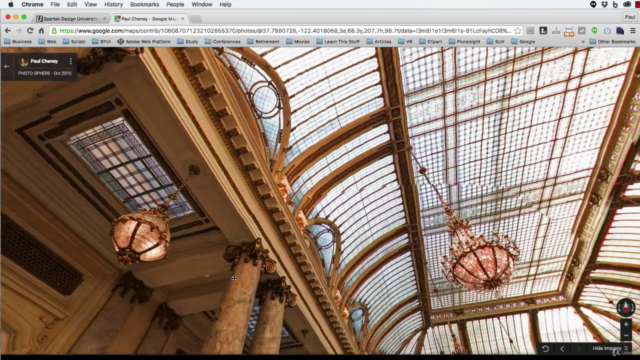
Task: Click the Hangouts speech bubble menu bar icon
Action: [593, 4]
